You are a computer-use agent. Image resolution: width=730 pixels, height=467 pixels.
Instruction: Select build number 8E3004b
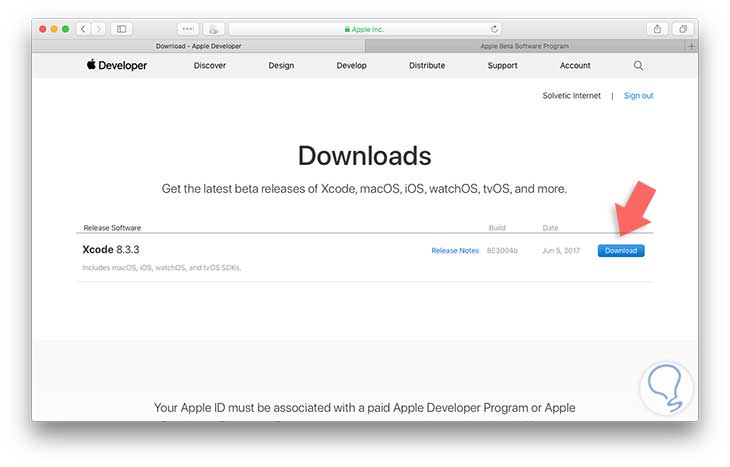[x=502, y=250]
